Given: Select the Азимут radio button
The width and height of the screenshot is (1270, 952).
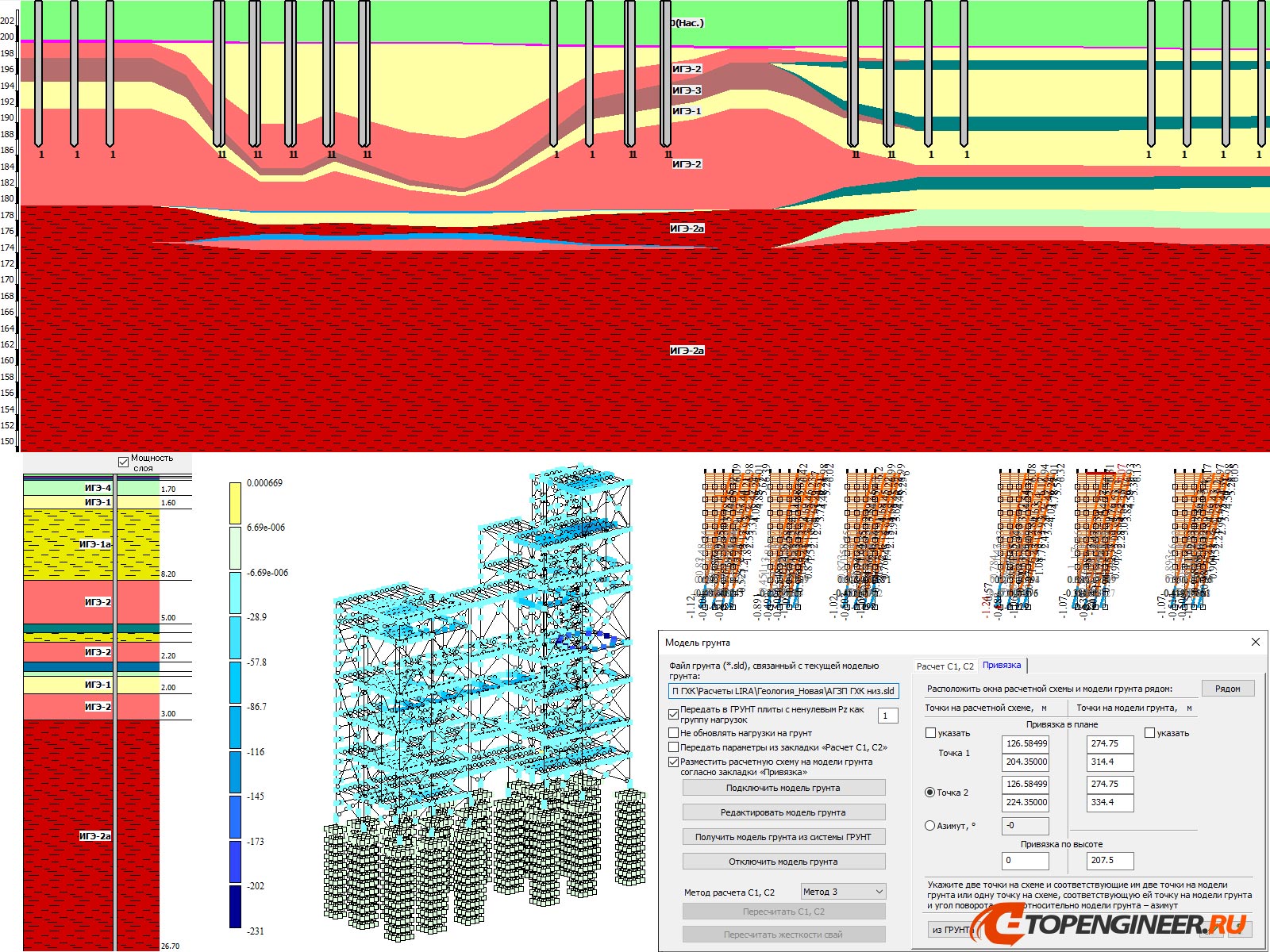Looking at the screenshot, I should (930, 826).
